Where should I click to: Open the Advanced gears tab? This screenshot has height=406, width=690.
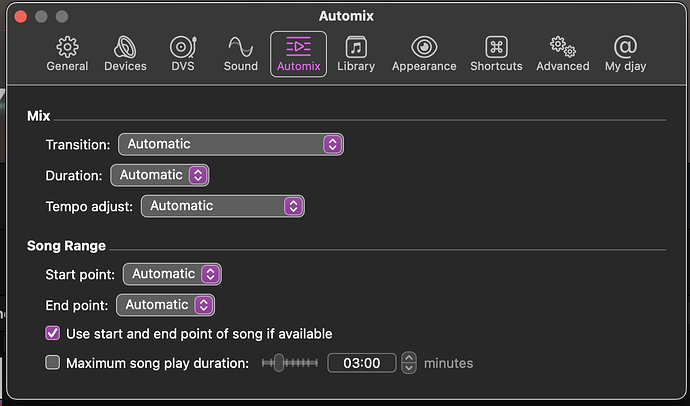(562, 54)
